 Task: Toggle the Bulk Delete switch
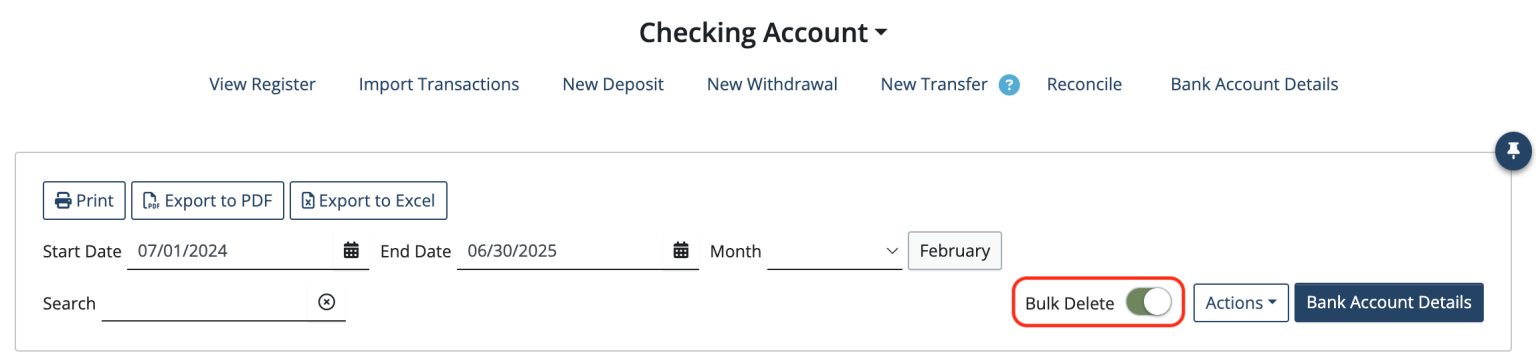(1149, 303)
